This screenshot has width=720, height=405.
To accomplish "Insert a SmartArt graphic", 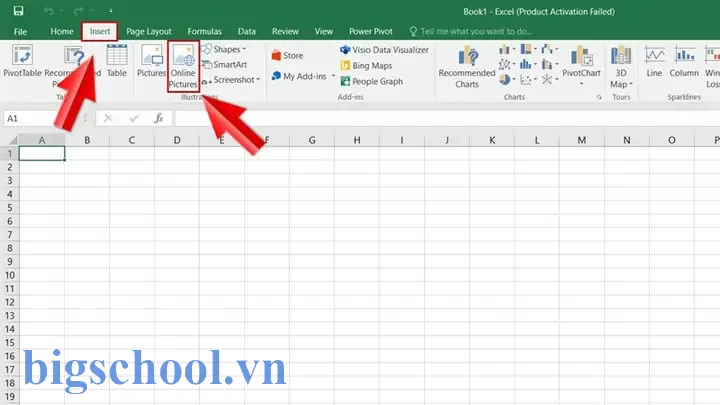I will click(224, 65).
